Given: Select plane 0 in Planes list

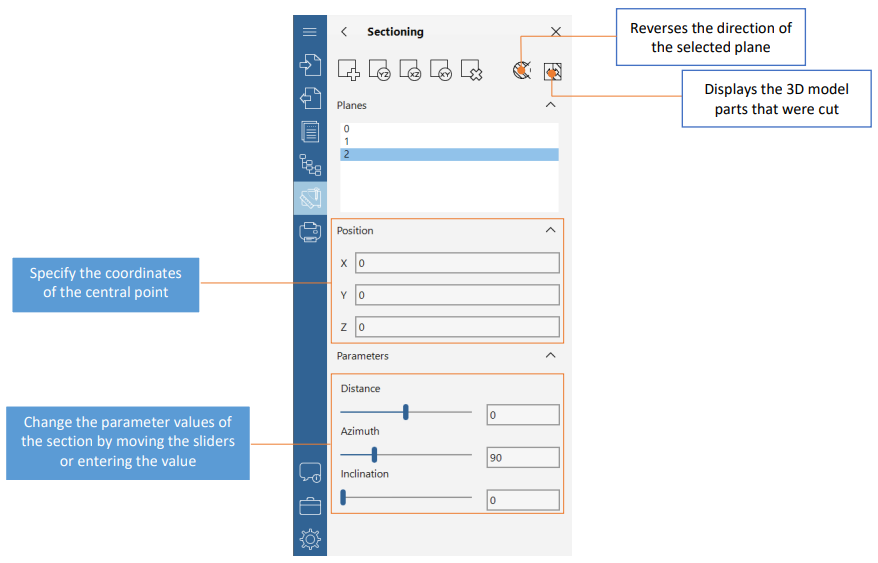Looking at the screenshot, I should tap(449, 129).
